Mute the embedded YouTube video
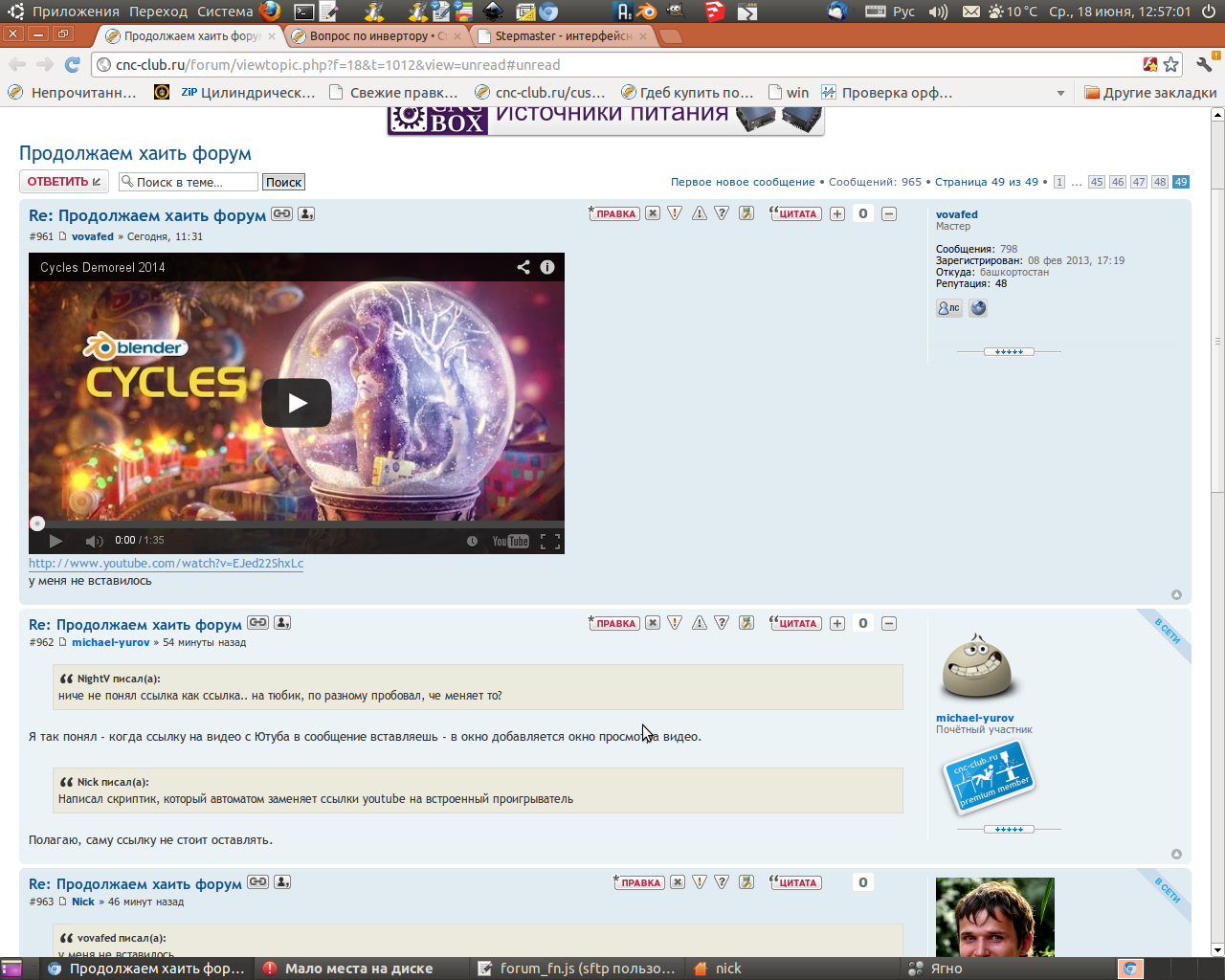1225x980 pixels. point(94,541)
